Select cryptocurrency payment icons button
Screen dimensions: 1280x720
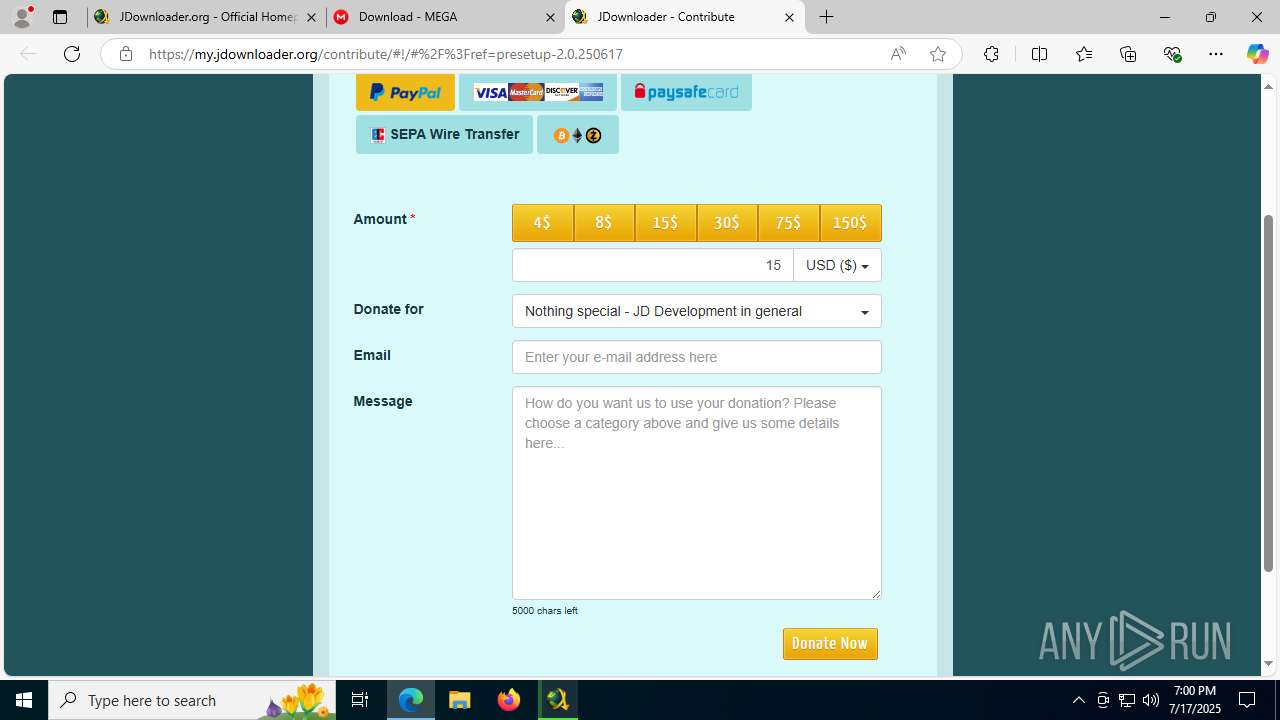(x=578, y=135)
